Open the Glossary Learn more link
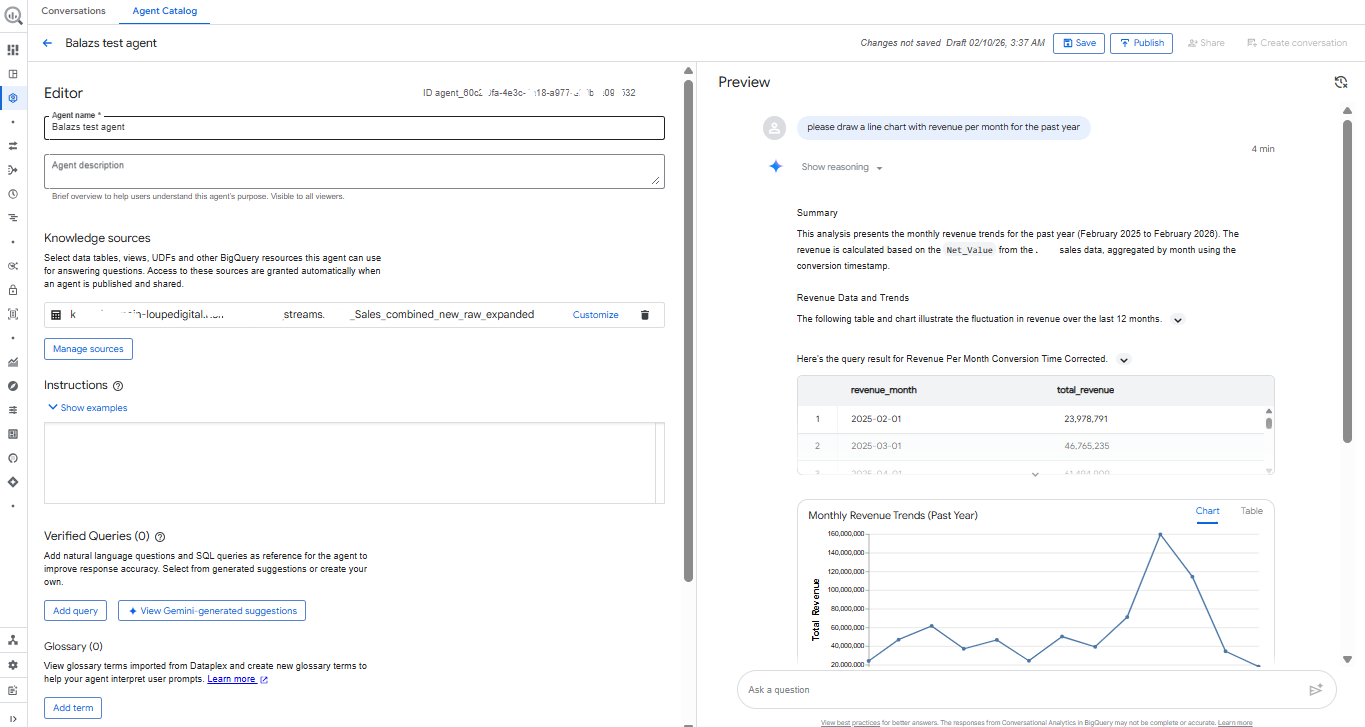Viewport: 1365px width, 727px height. (237, 679)
